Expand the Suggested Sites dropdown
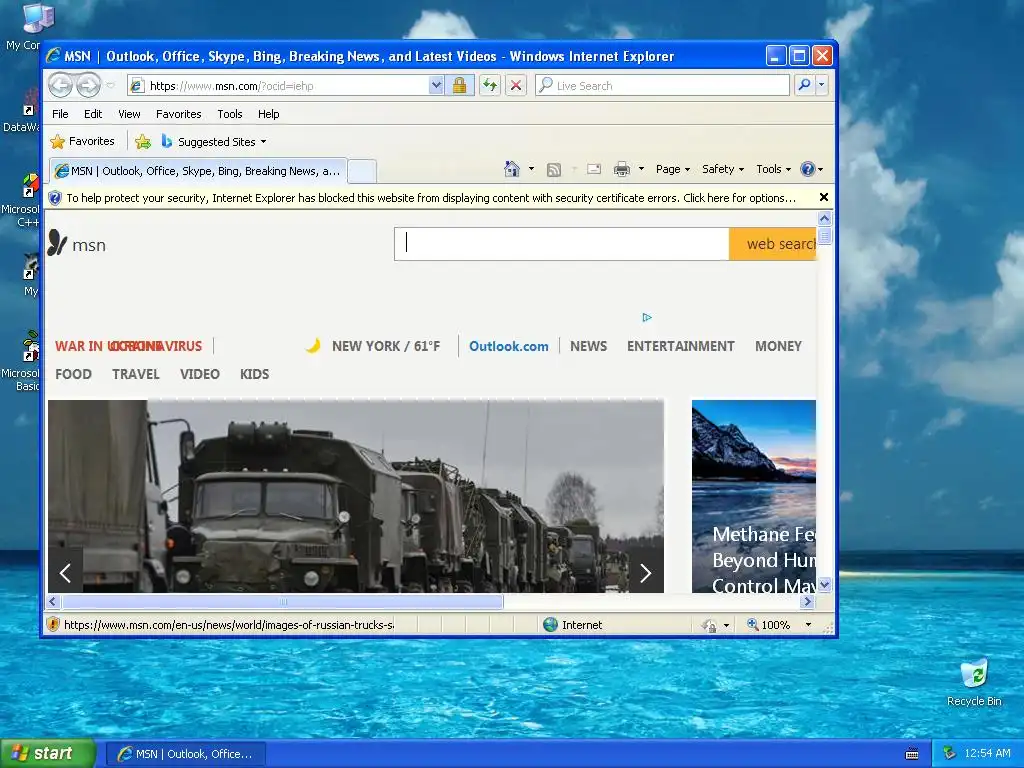The height and width of the screenshot is (768, 1024). 263,142
